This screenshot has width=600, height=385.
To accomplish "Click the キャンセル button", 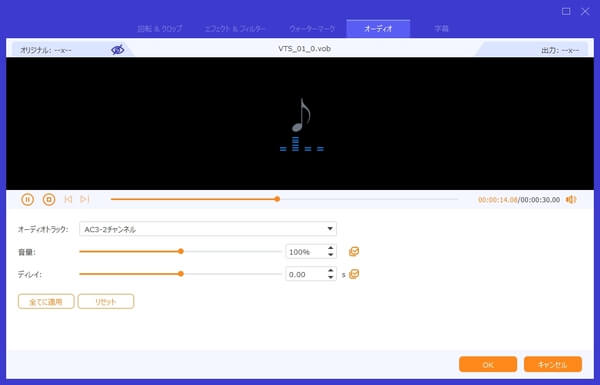I will (x=553, y=364).
